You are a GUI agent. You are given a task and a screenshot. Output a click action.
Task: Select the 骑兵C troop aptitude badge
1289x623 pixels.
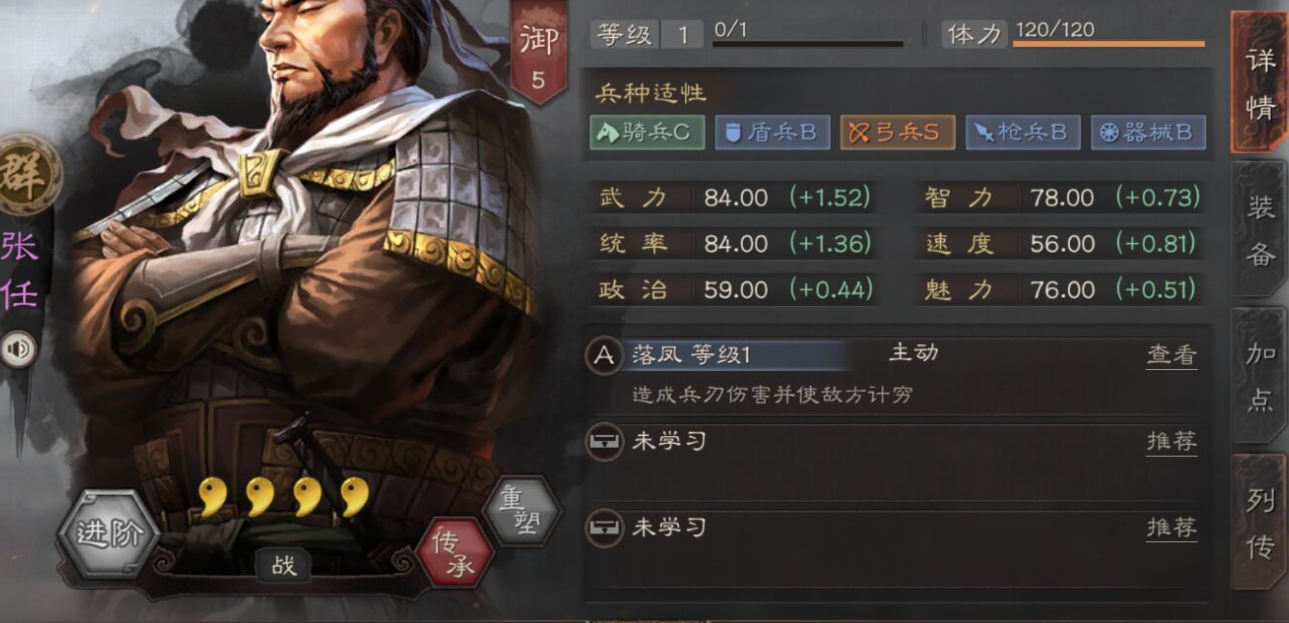[x=647, y=133]
